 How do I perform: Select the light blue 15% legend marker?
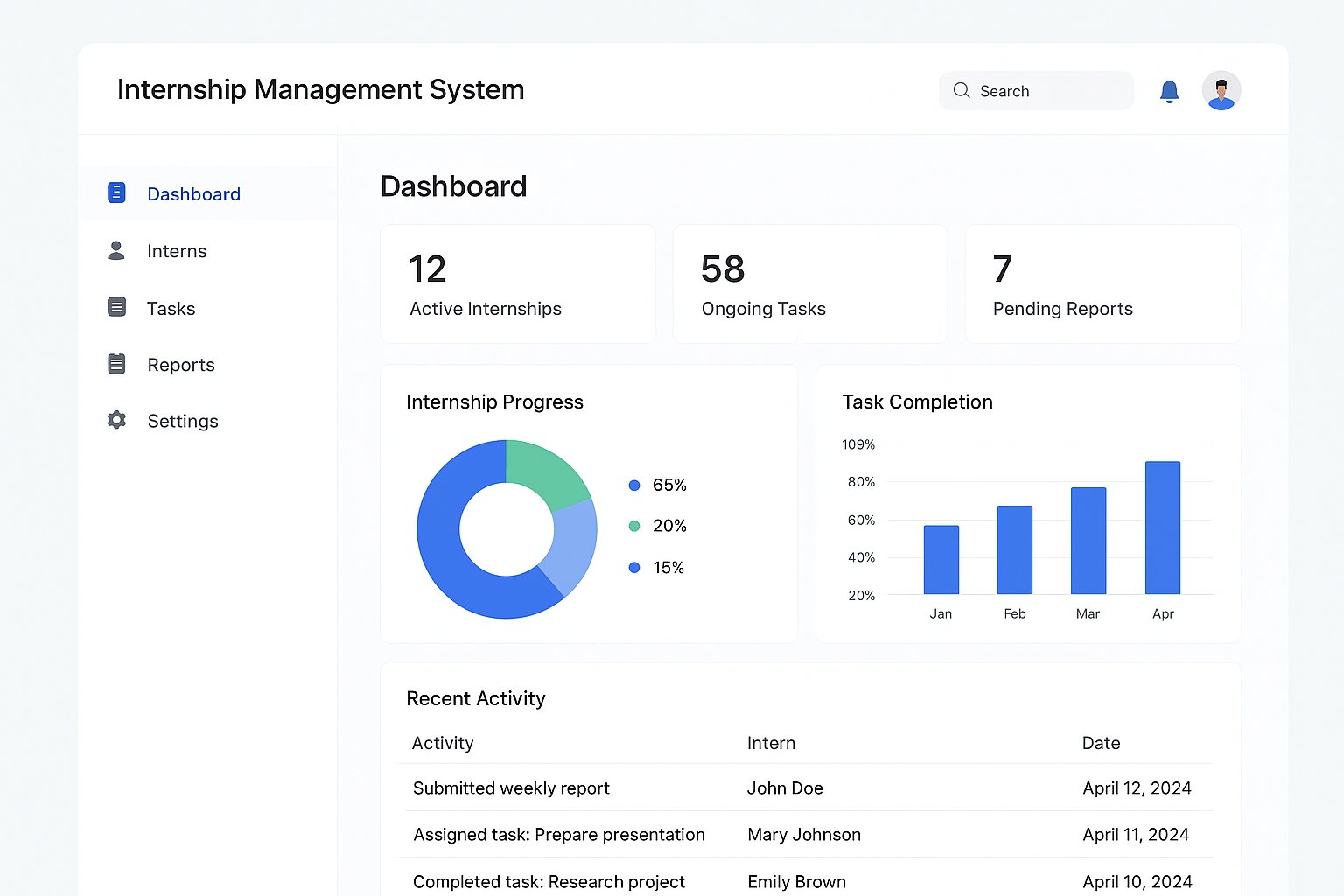click(633, 567)
